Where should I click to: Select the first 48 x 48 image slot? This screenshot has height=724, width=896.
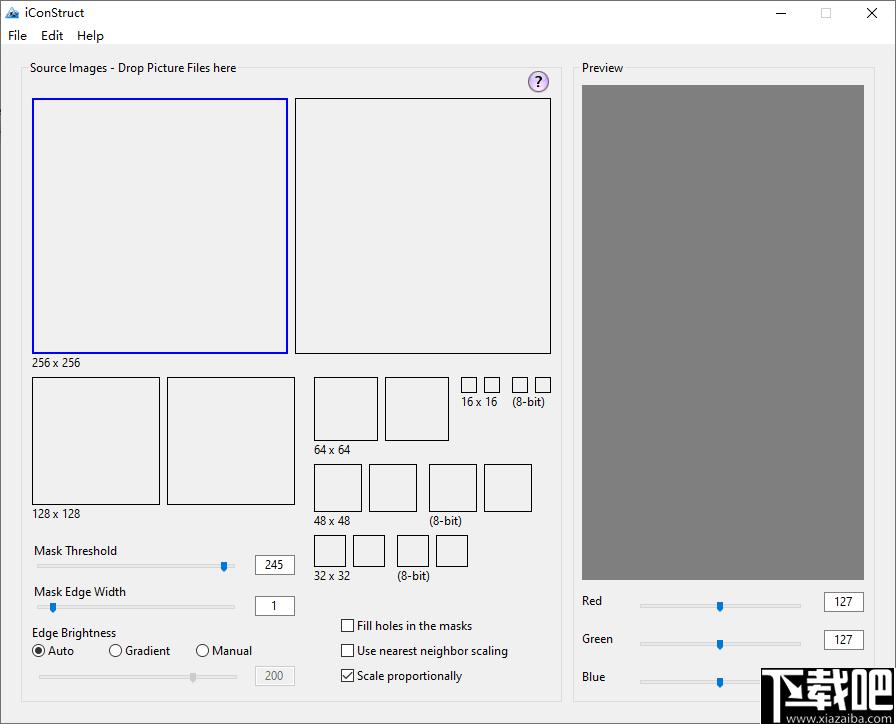click(338, 488)
